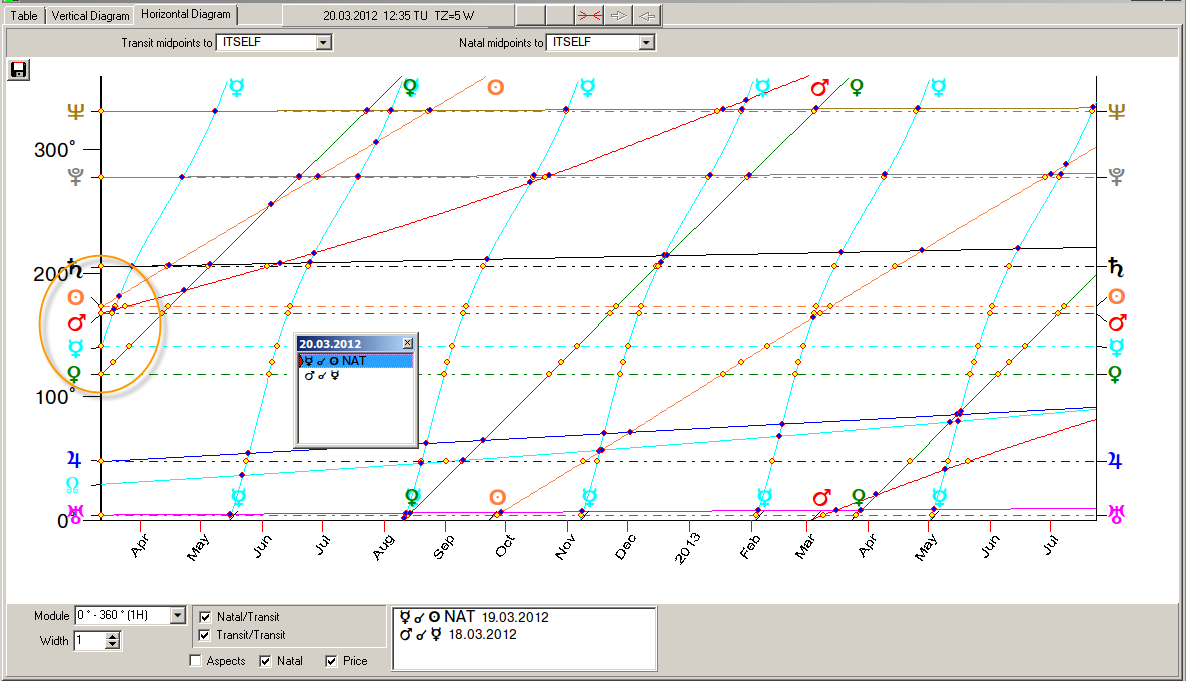
Task: Select Mars conjunct Mercury entry in popup list
Action: (x=323, y=376)
